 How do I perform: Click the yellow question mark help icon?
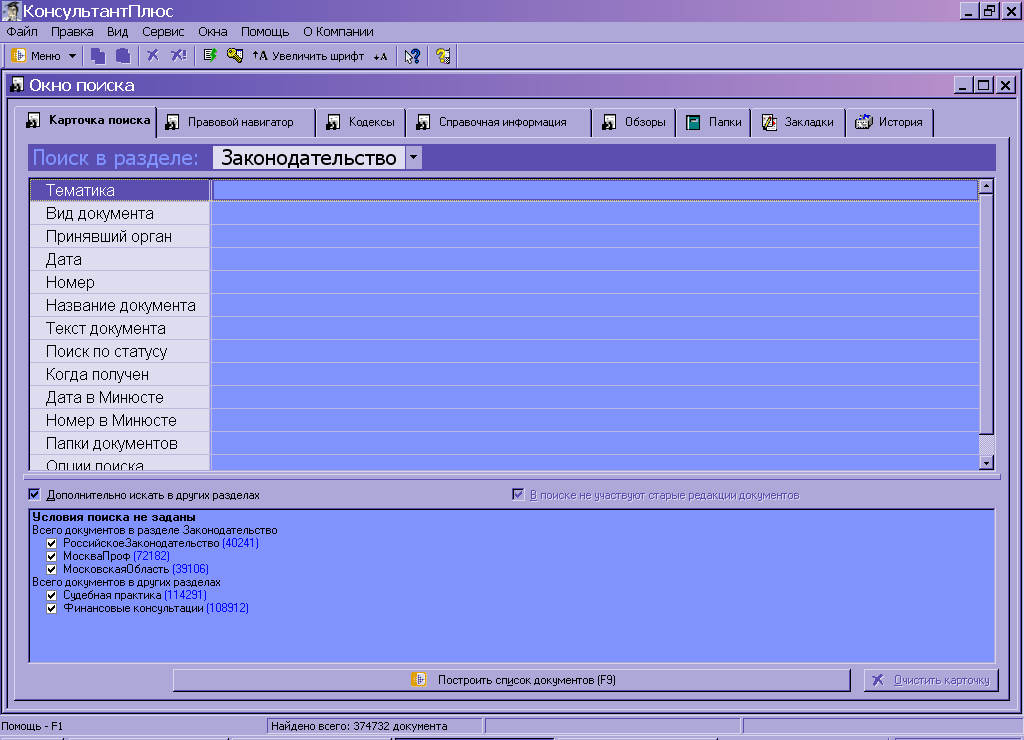(443, 56)
